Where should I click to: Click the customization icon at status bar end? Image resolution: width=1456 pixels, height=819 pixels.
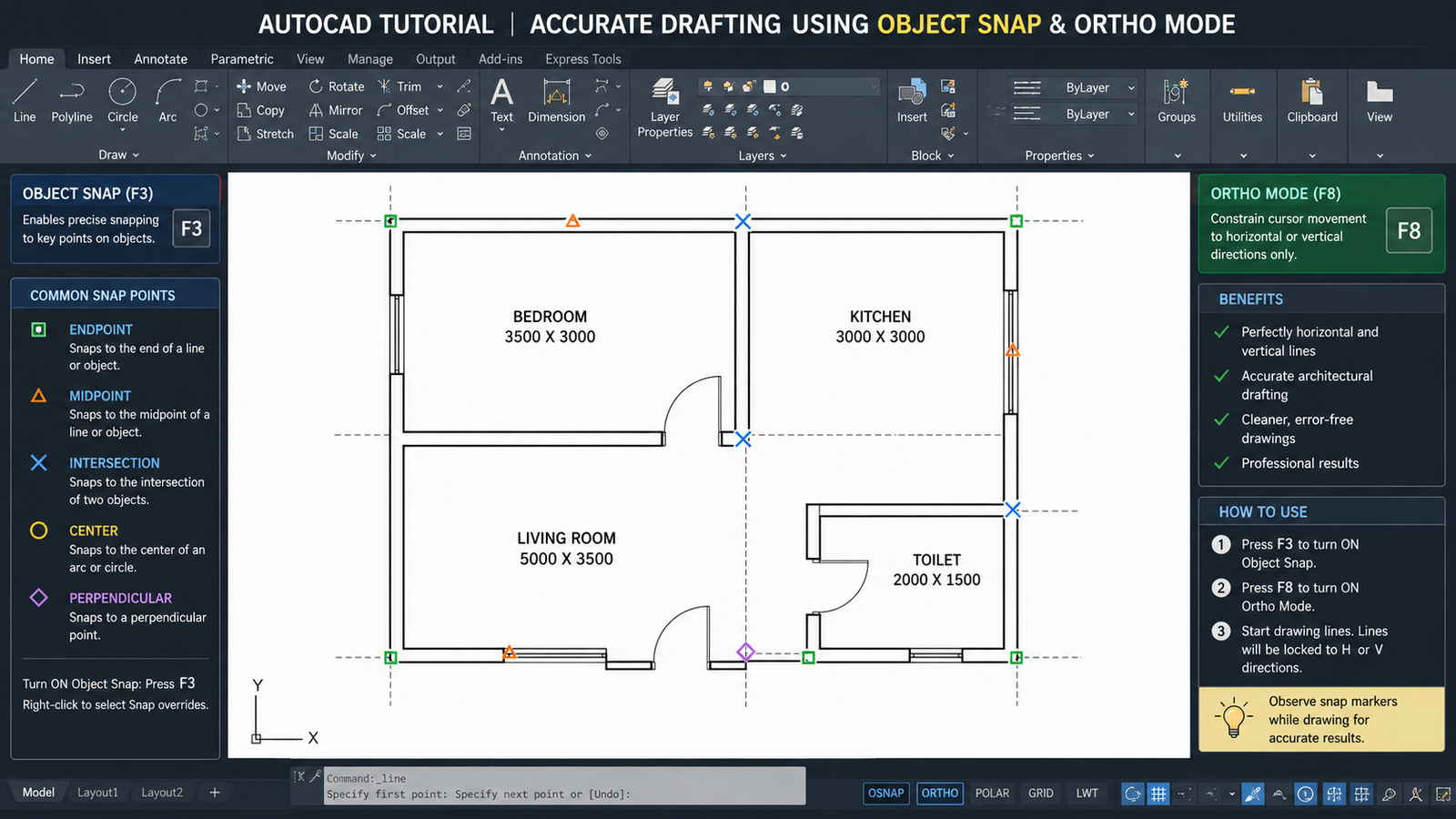[x=1443, y=794]
